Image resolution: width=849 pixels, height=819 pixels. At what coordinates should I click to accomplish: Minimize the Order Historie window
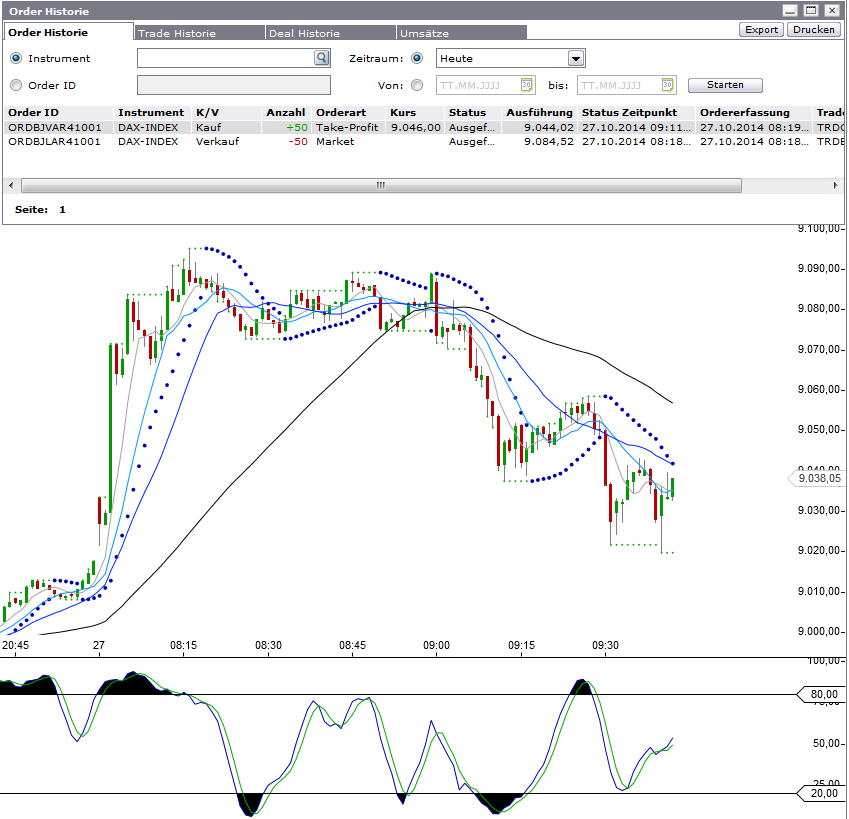coord(790,10)
